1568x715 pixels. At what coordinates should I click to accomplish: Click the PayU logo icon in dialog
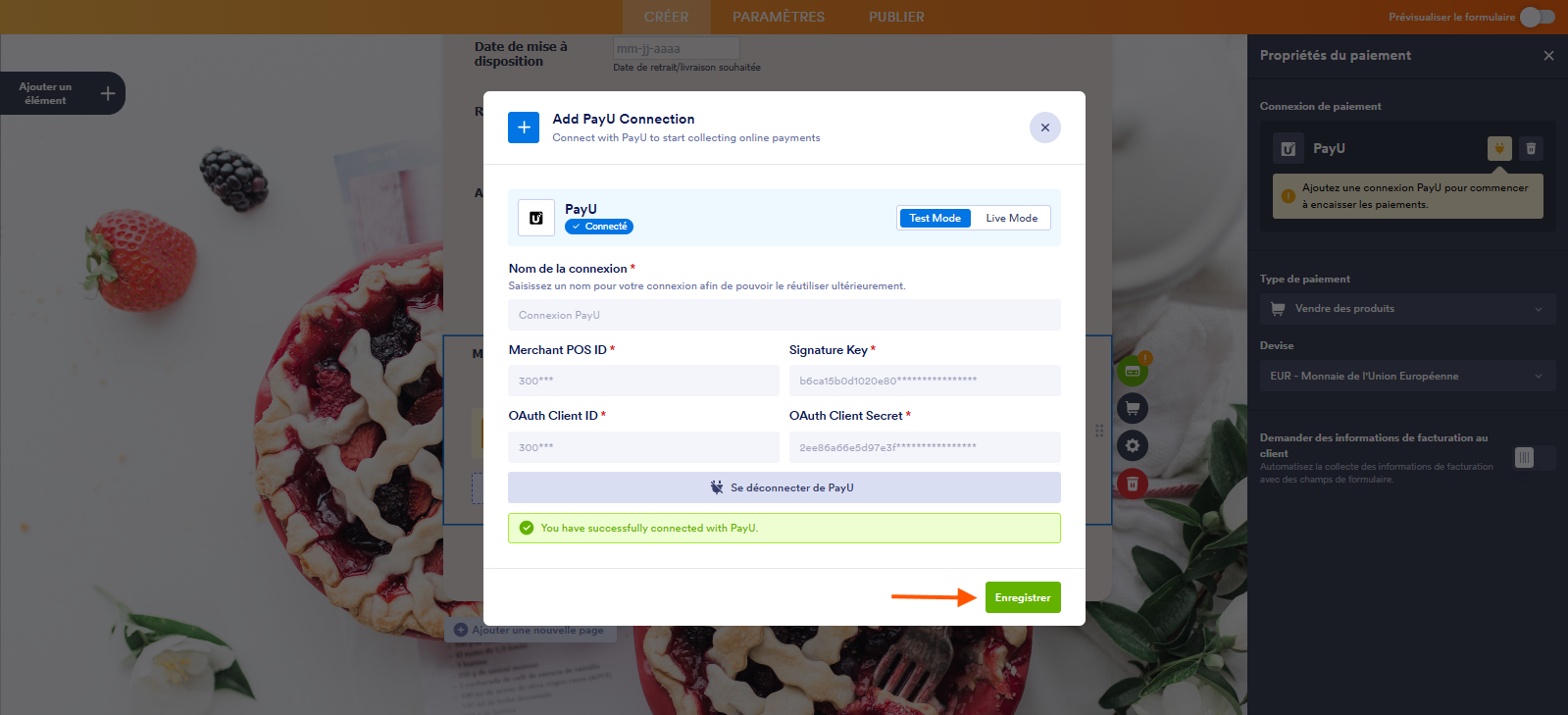[536, 218]
